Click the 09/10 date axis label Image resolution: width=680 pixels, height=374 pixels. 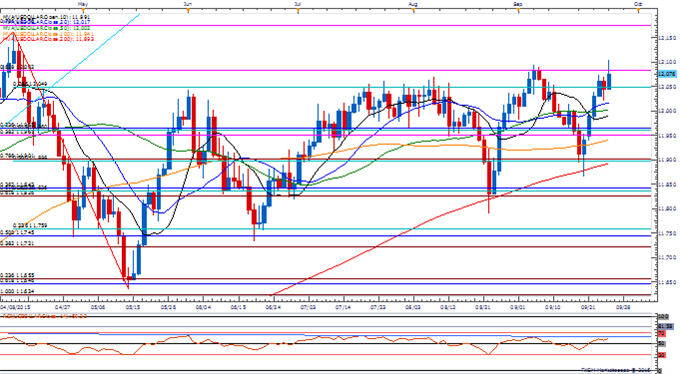click(x=553, y=306)
